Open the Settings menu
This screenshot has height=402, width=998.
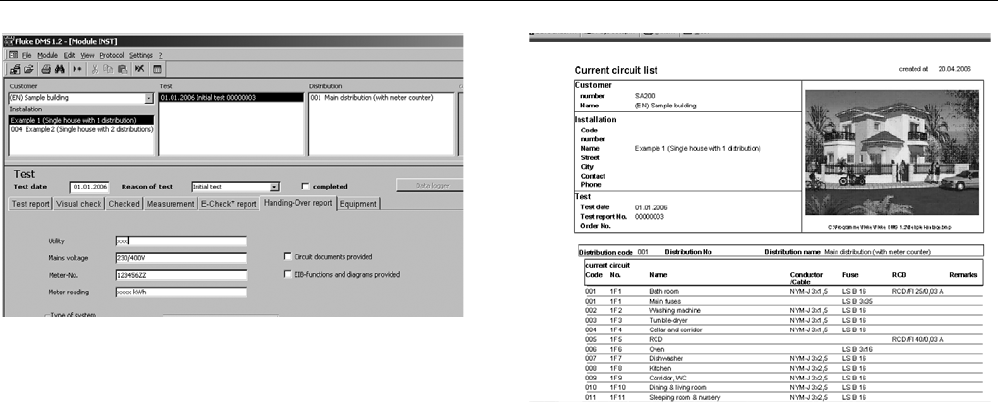click(x=141, y=55)
